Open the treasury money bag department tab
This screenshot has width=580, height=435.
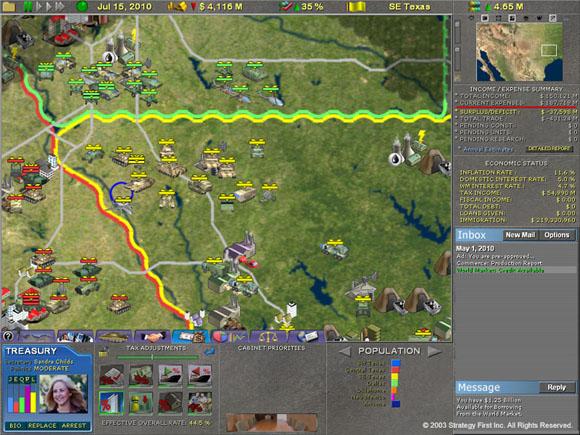pyautogui.click(x=191, y=336)
